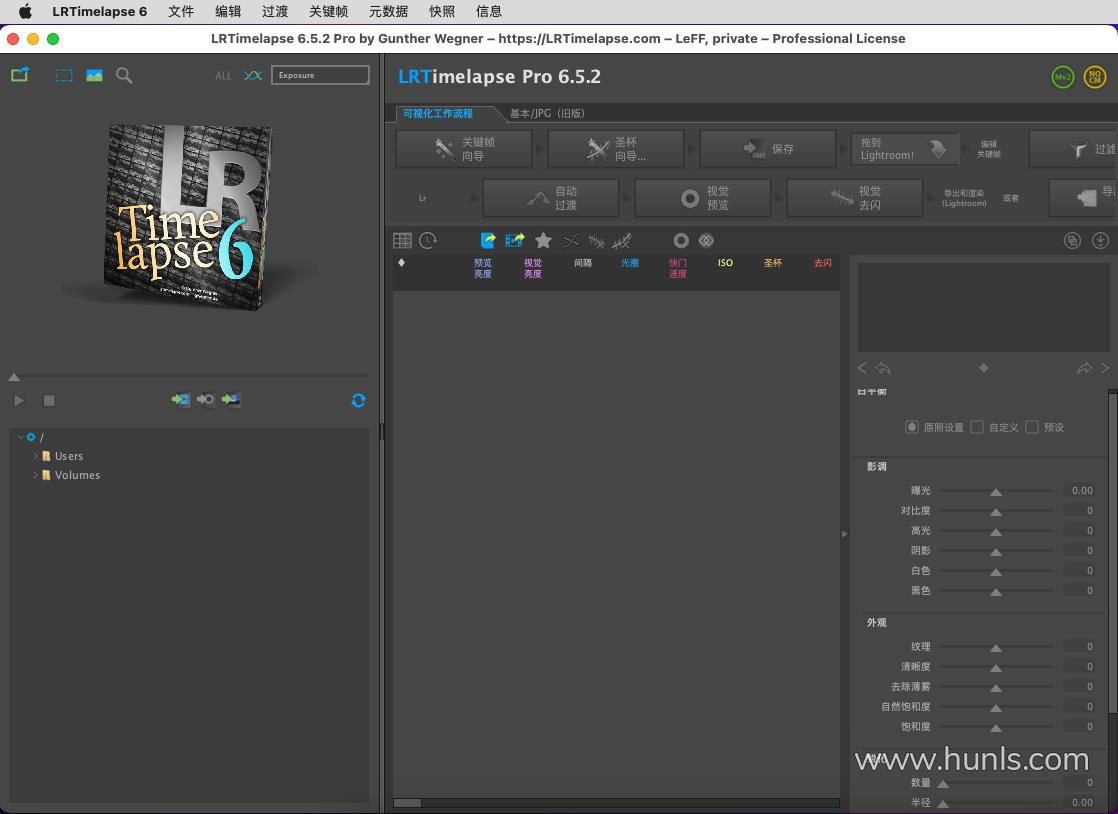The height and width of the screenshot is (814, 1118).
Task: Click the circled download arrow icon
Action: coord(1100,241)
